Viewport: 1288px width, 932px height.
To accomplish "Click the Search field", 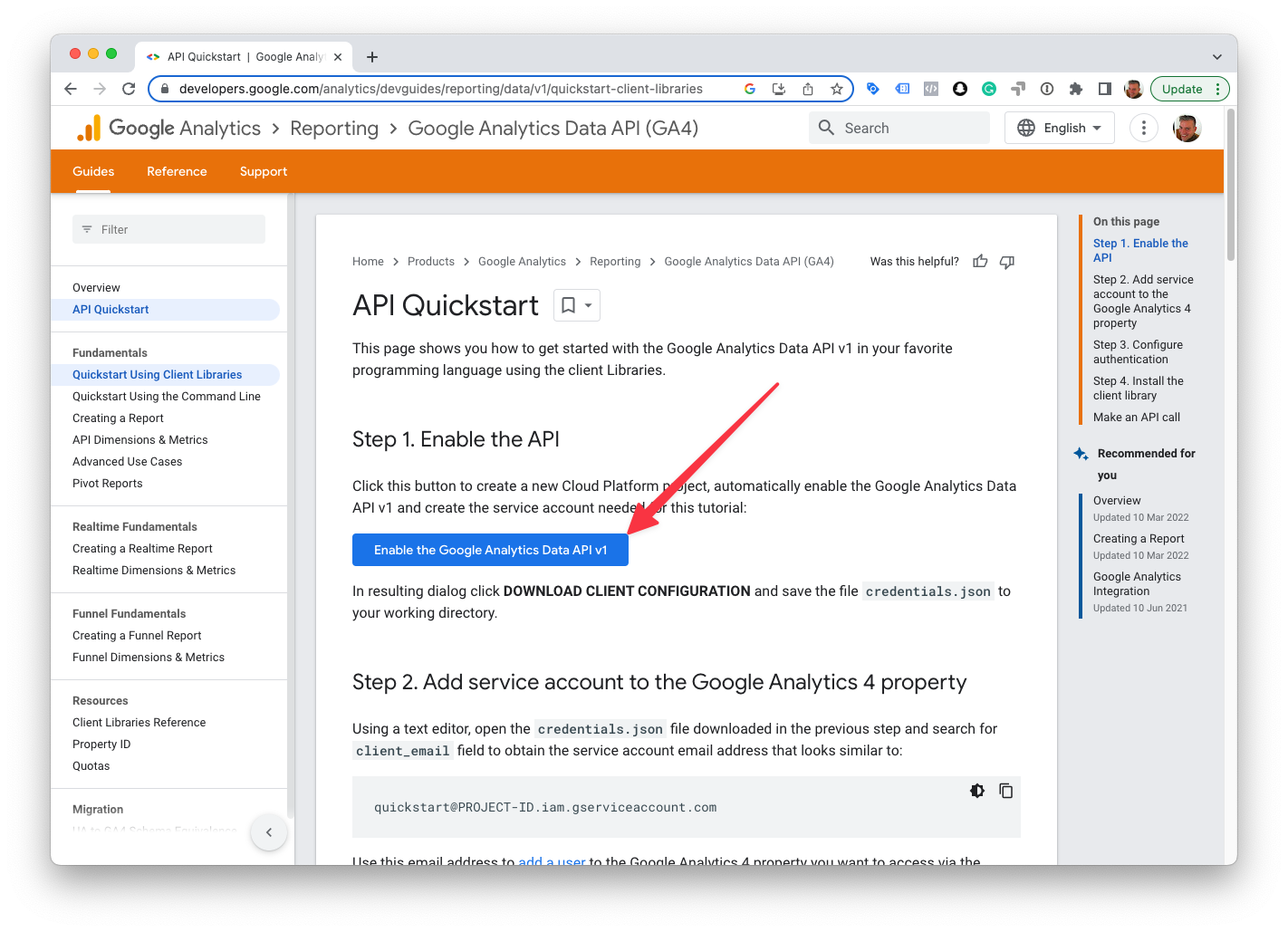I will click(899, 128).
